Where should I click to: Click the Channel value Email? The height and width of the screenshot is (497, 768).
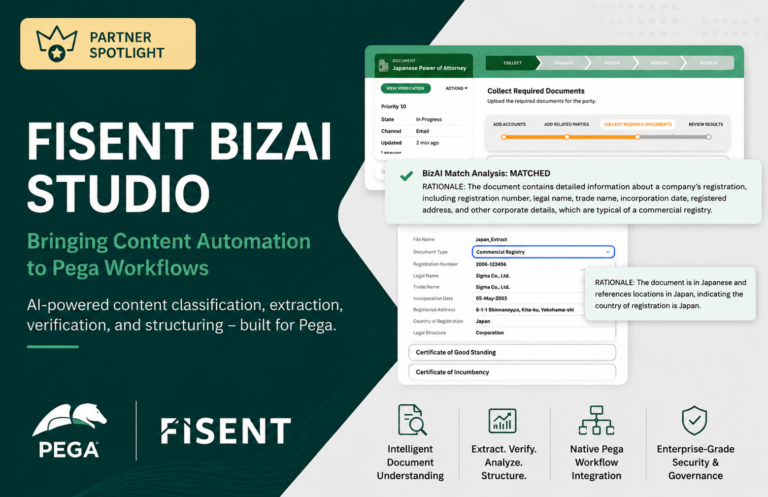click(422, 131)
